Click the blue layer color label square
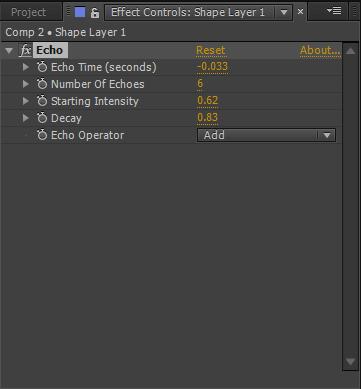This screenshot has width=361, height=389. [80, 12]
